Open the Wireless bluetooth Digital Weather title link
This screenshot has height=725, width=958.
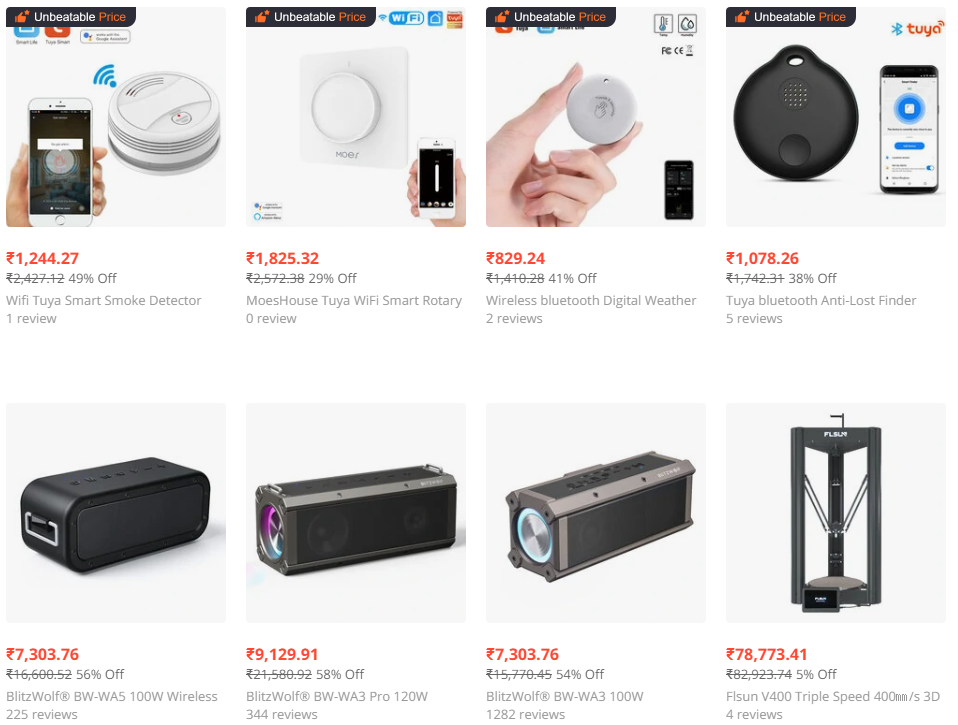click(x=591, y=301)
